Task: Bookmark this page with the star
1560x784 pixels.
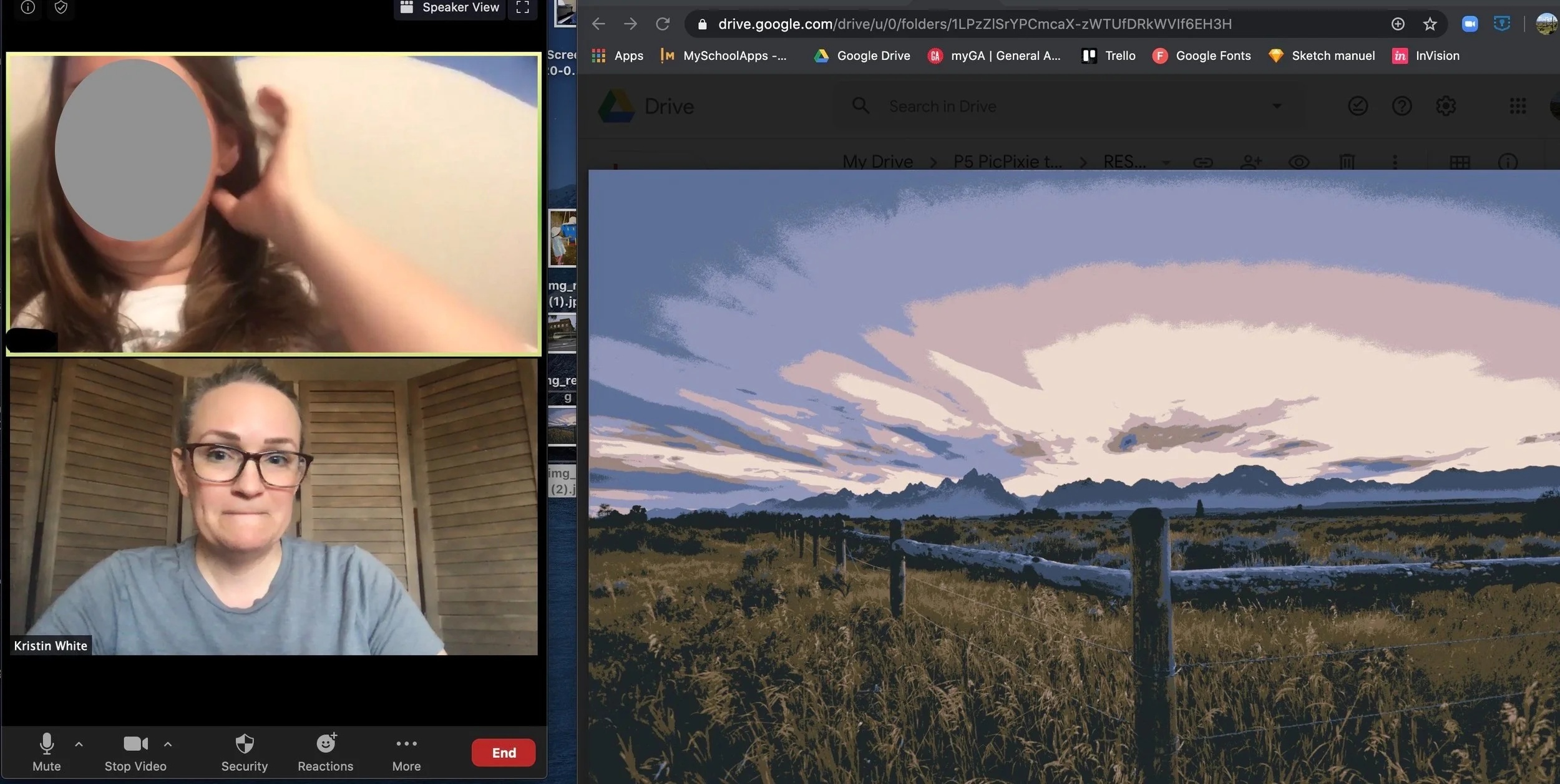Action: 1430,24
